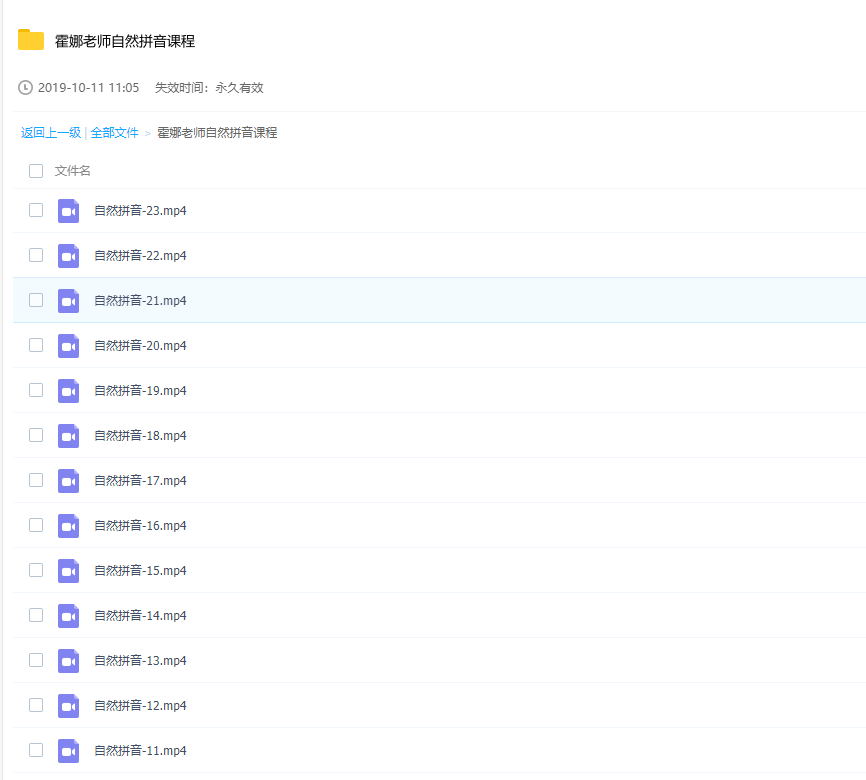Image resolution: width=866 pixels, height=780 pixels.
Task: Check the box for 自然拼音-23.mp4
Action: pyautogui.click(x=36, y=210)
